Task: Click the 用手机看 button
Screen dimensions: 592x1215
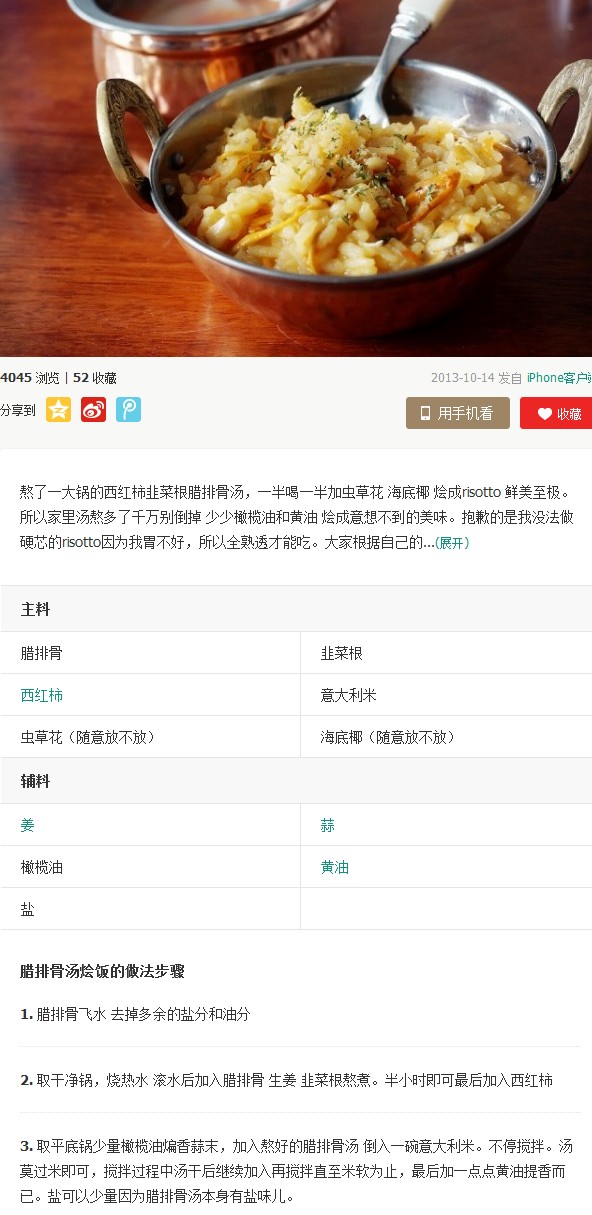Action: 458,413
